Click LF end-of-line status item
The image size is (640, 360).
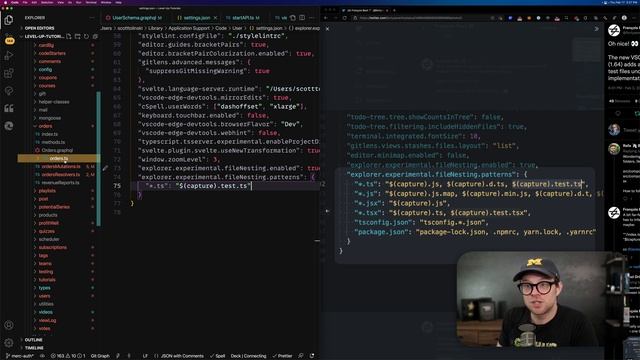click(145, 356)
